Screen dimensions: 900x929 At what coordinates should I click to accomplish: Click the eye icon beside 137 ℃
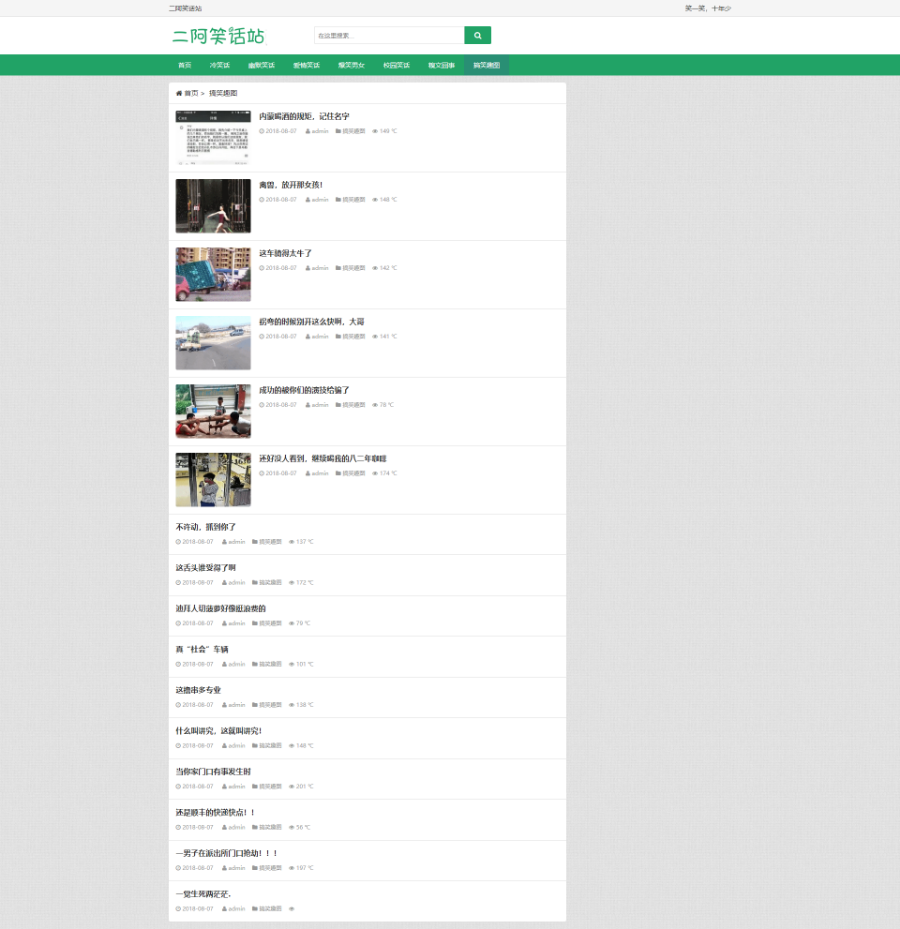292,542
